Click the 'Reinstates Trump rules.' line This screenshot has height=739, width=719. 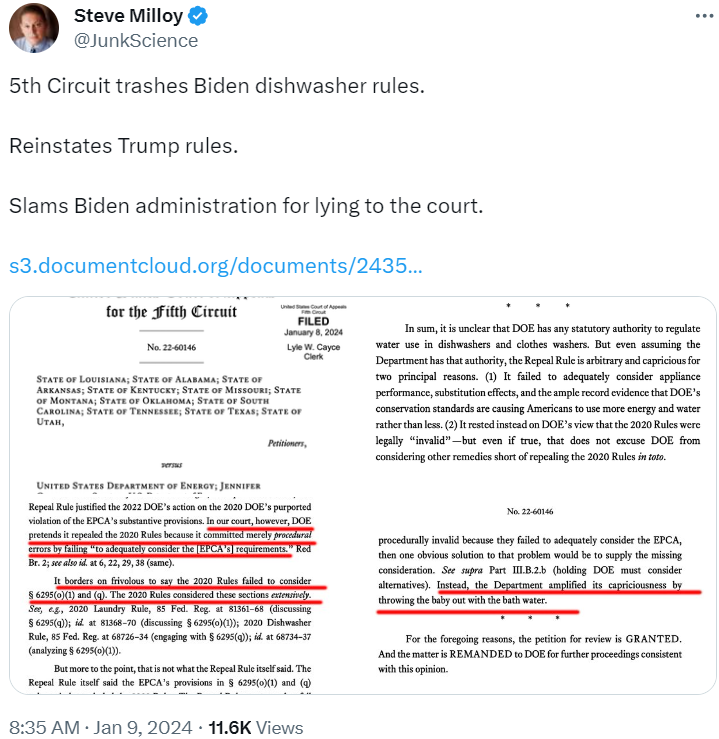click(x=123, y=146)
